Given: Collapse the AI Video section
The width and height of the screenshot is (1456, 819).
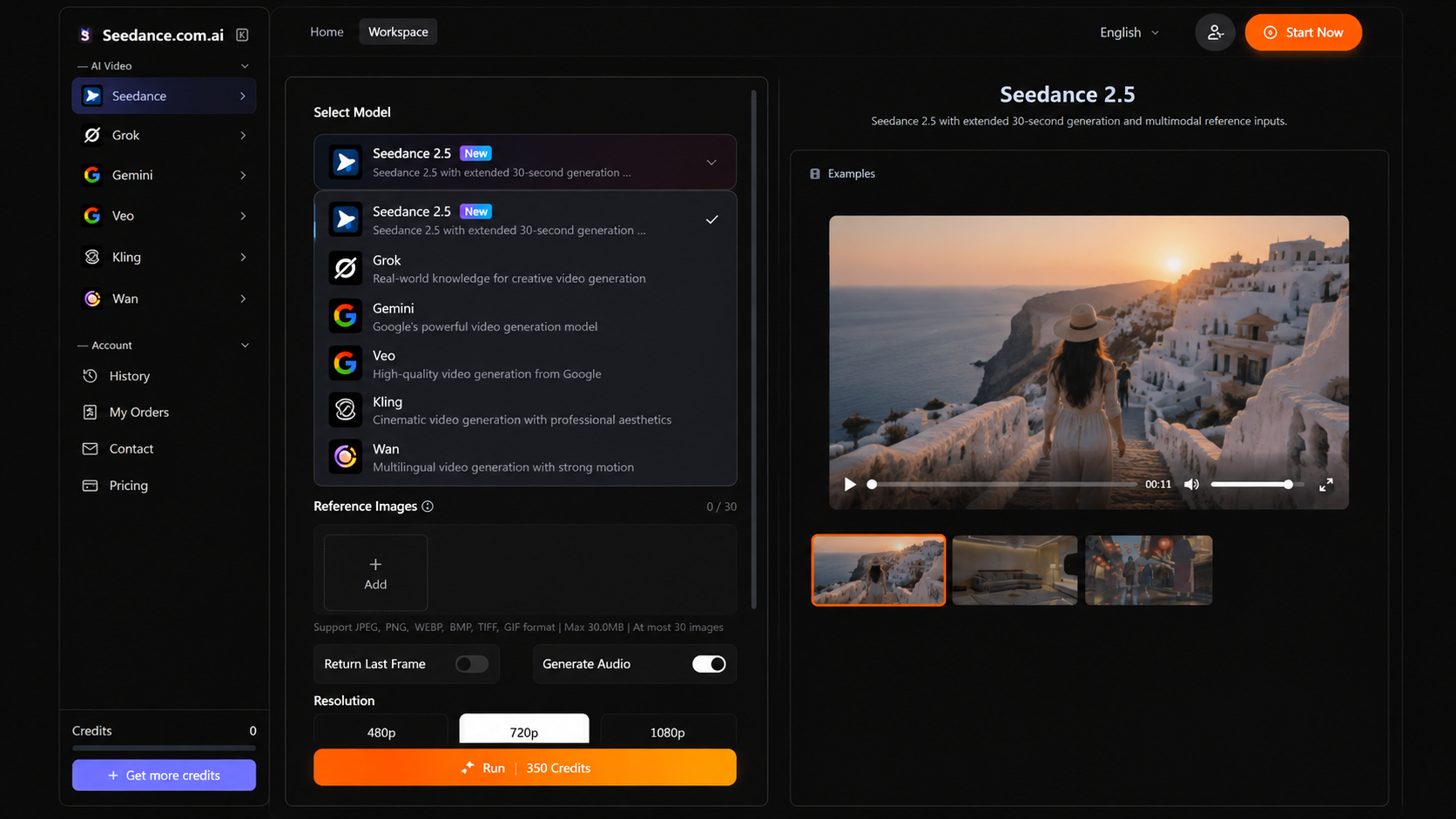Looking at the screenshot, I should pos(245,66).
